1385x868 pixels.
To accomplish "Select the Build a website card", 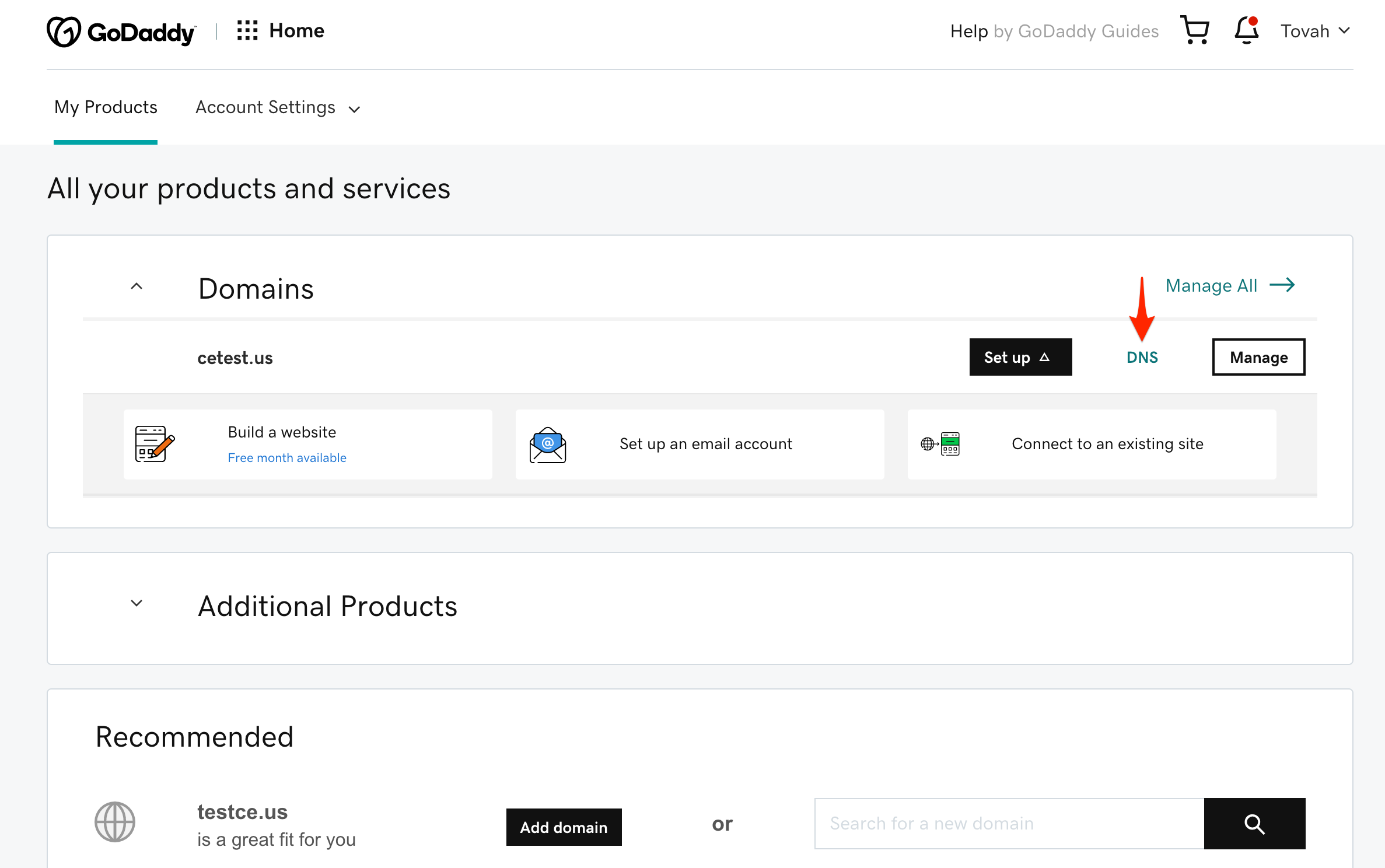I will pos(307,444).
